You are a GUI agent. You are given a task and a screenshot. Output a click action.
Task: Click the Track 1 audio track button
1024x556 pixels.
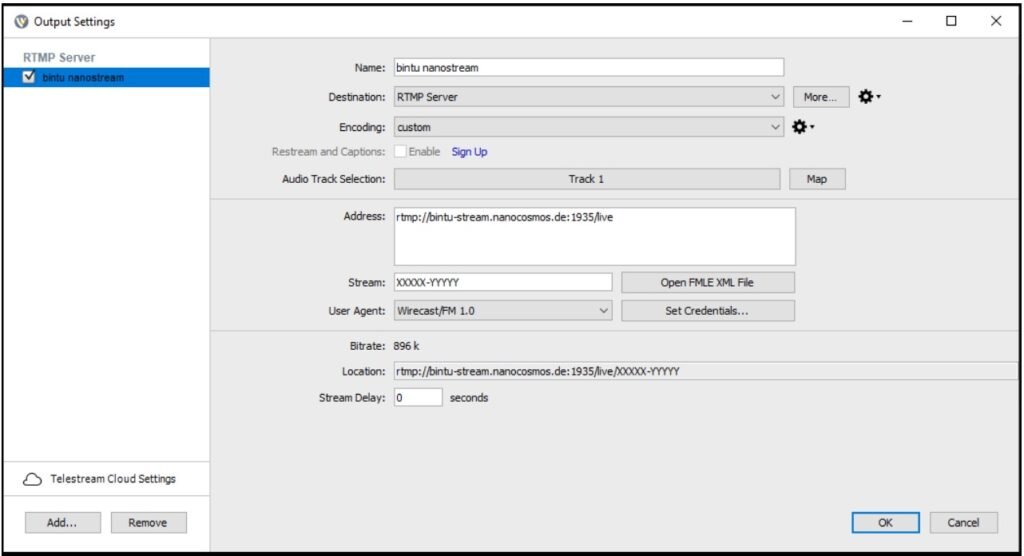pos(586,179)
